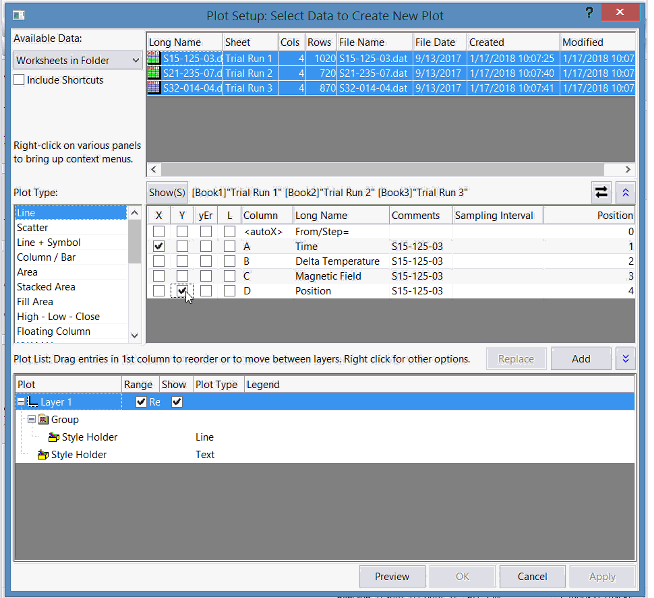Click the Replace button
Viewport: 654px width, 598px height.
pyautogui.click(x=516, y=359)
